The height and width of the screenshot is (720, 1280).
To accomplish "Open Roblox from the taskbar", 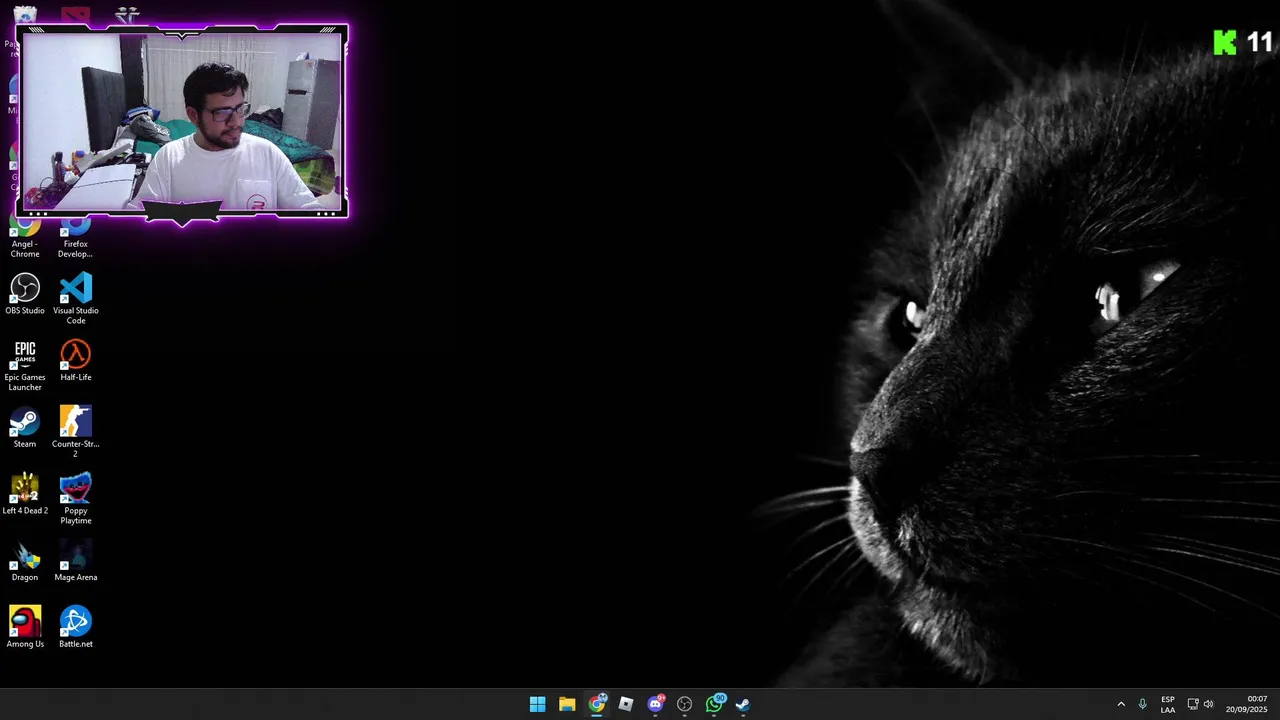I will [x=626, y=704].
